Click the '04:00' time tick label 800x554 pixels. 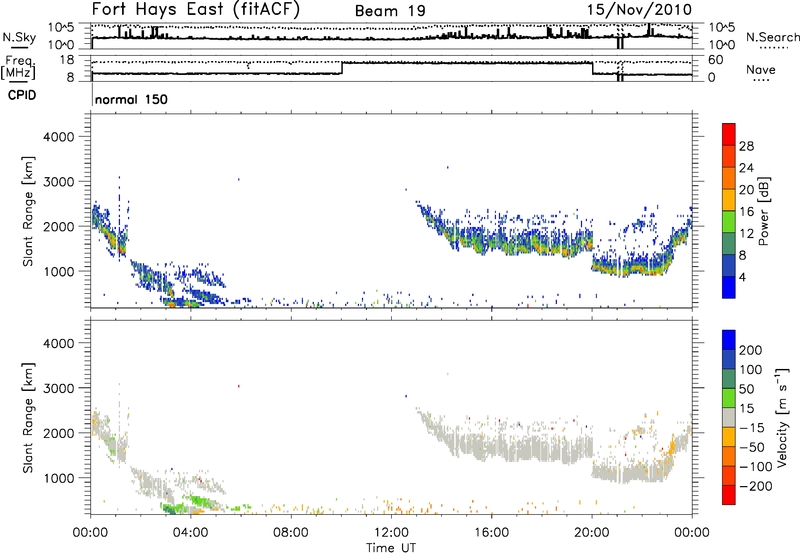[x=190, y=533]
